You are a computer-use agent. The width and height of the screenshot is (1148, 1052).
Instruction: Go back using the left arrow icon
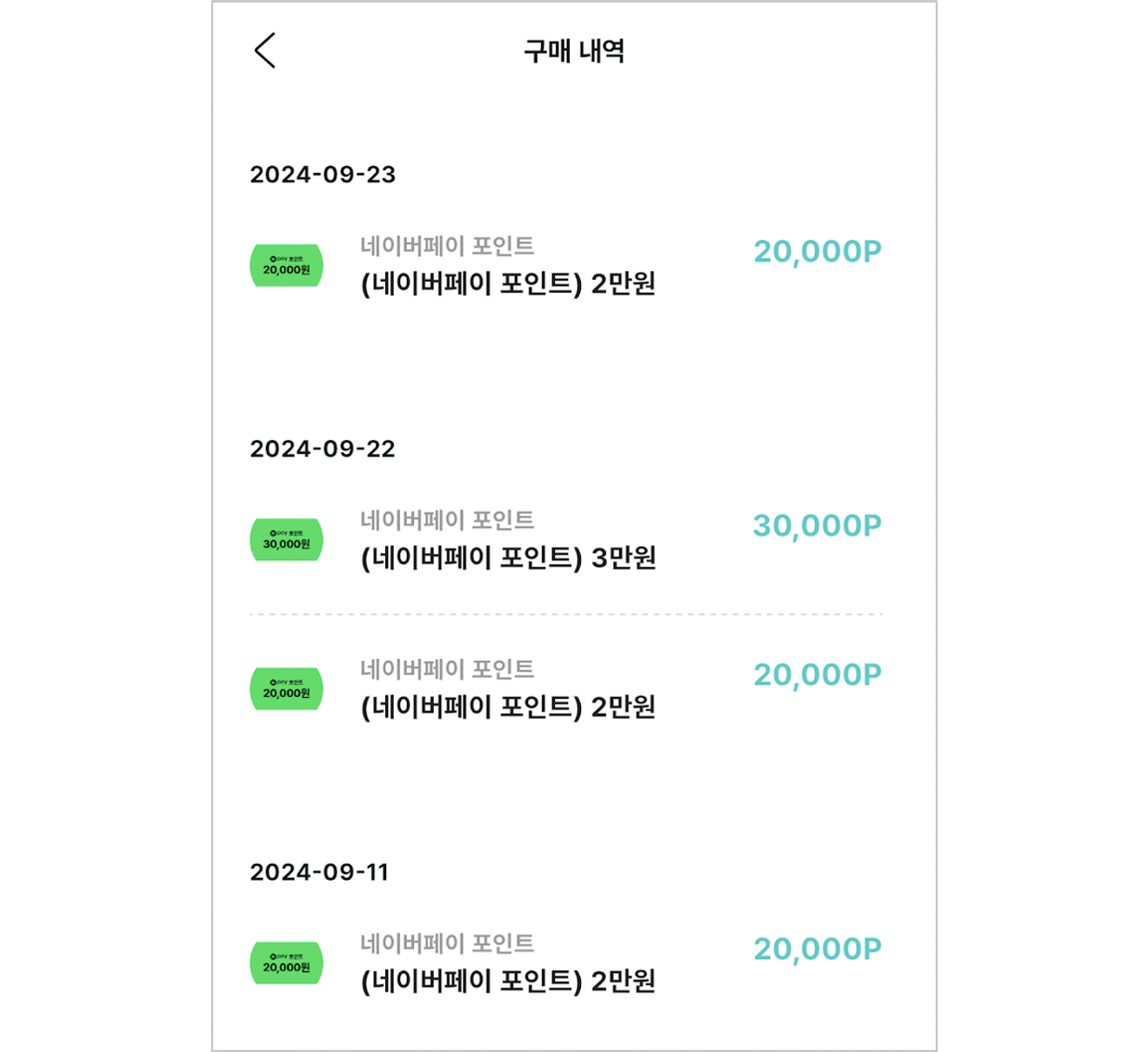(265, 50)
